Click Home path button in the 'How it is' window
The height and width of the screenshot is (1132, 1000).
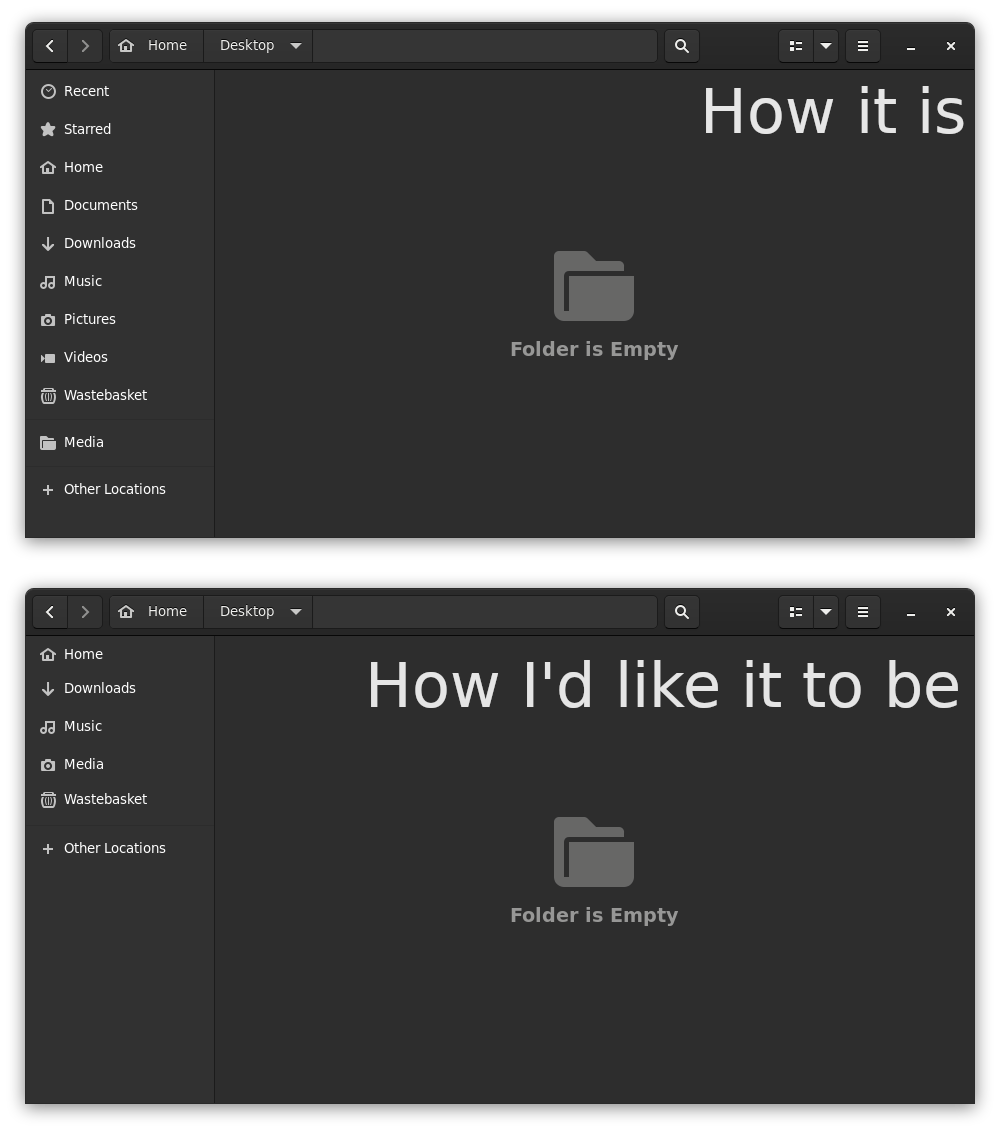click(157, 46)
